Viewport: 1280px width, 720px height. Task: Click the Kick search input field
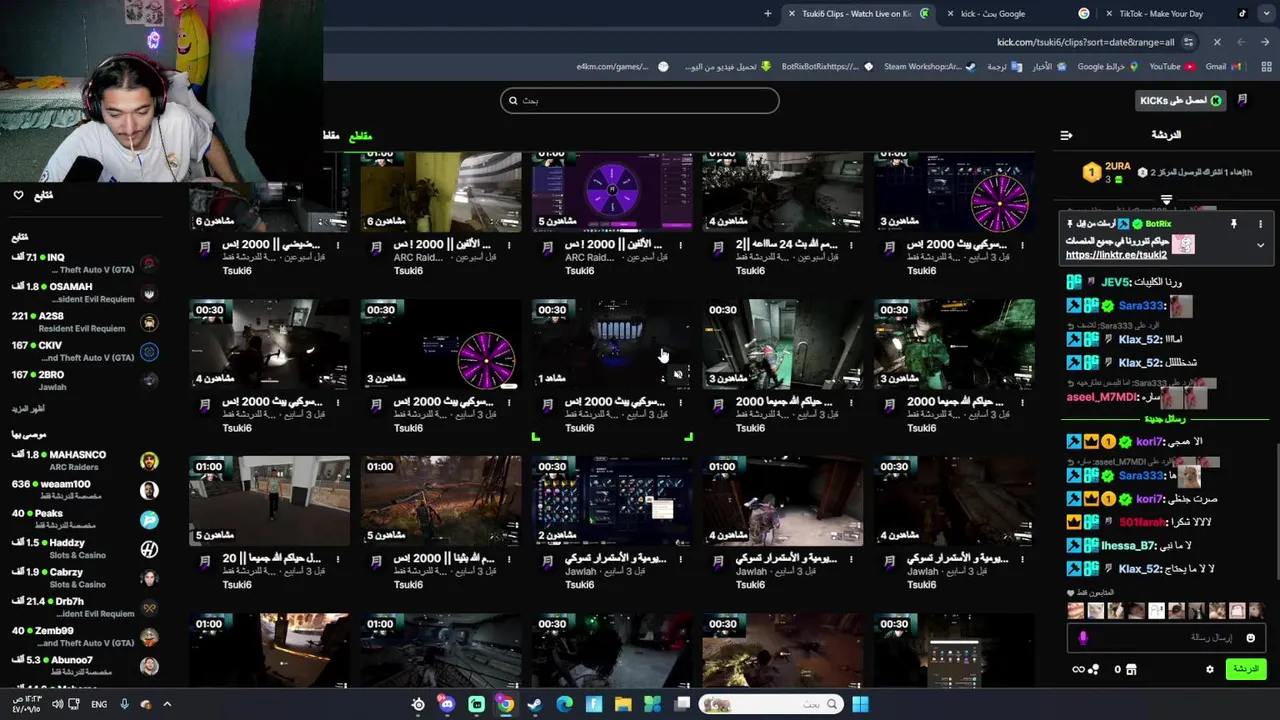pos(640,100)
